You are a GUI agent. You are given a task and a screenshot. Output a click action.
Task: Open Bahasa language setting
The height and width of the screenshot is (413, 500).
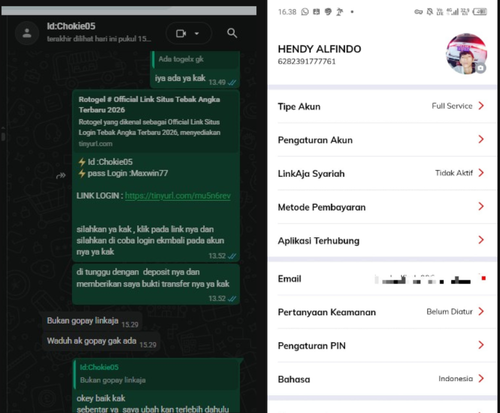pos(382,379)
